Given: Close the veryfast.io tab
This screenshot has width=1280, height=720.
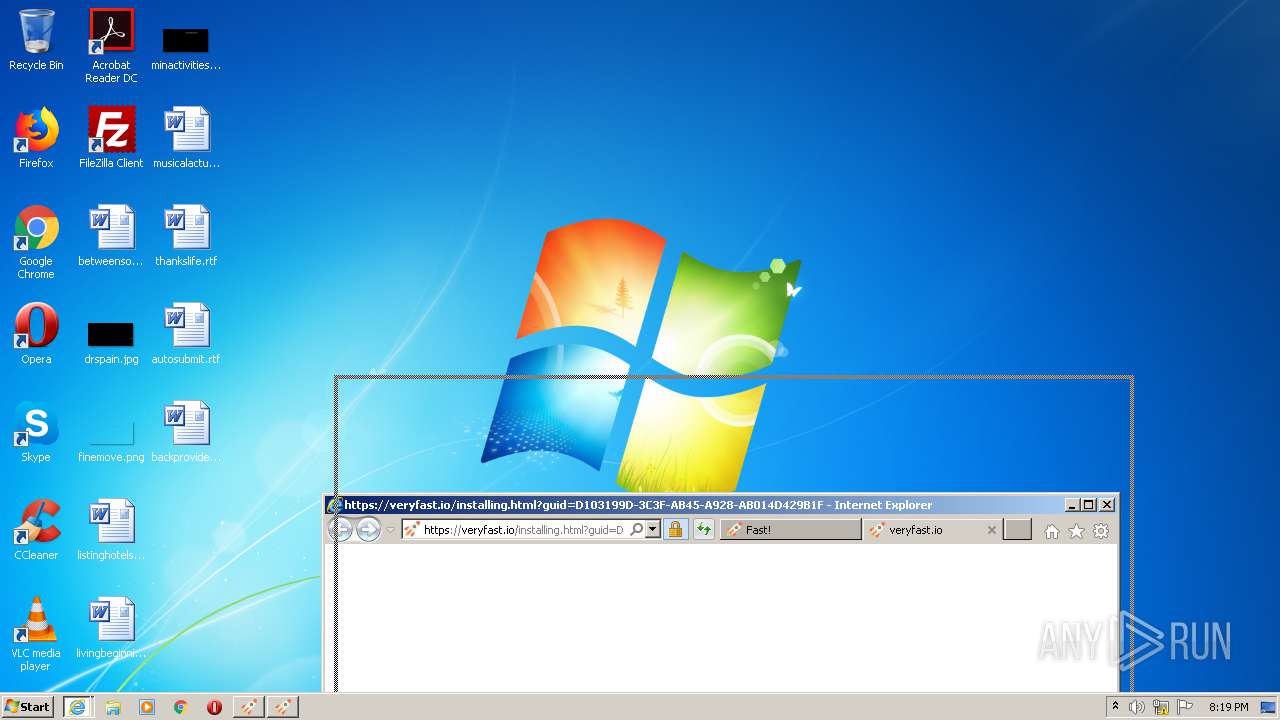Looking at the screenshot, I should [992, 530].
